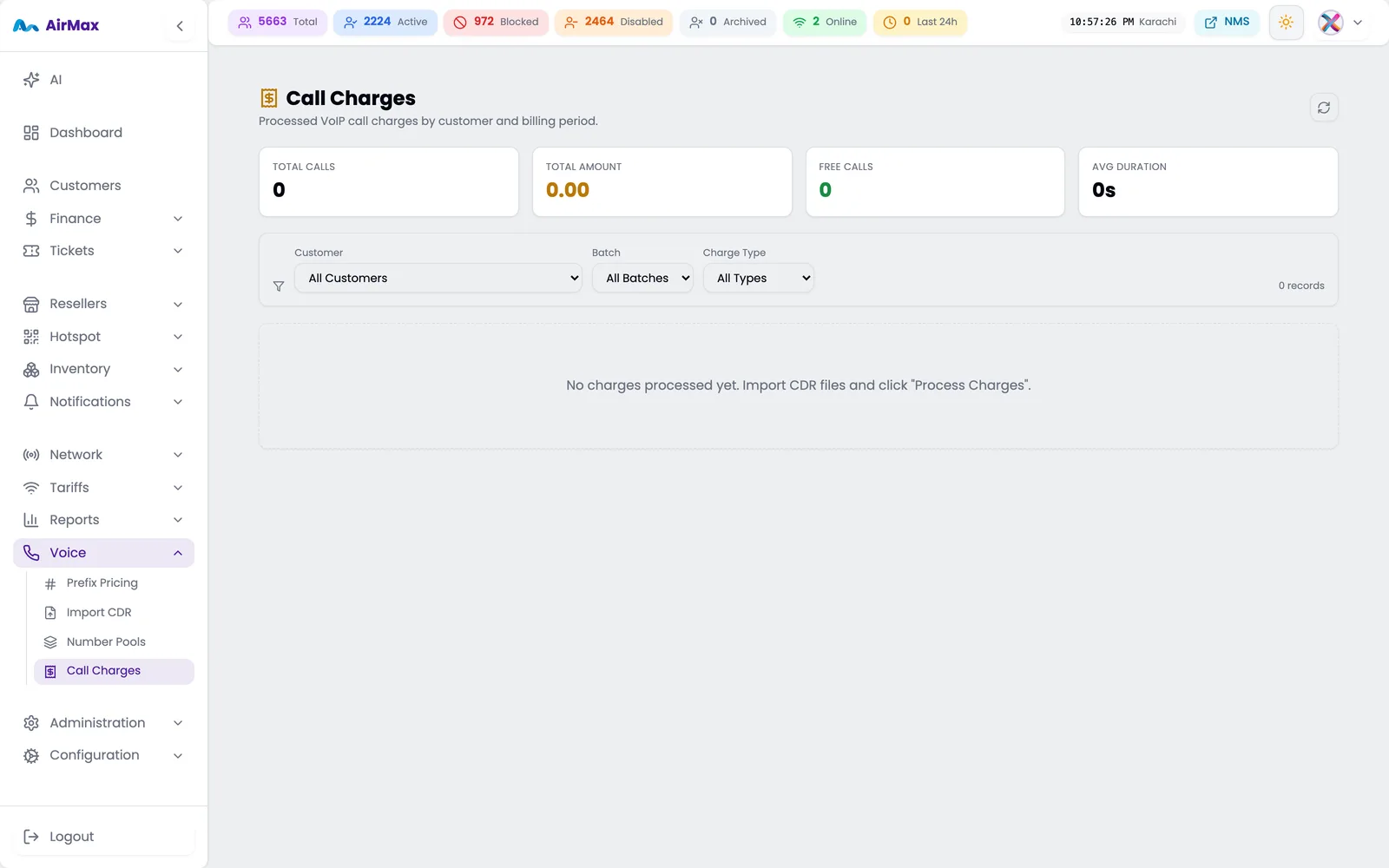Click the Number Pools layers icon
This screenshot has height=868, width=1389.
pos(50,642)
